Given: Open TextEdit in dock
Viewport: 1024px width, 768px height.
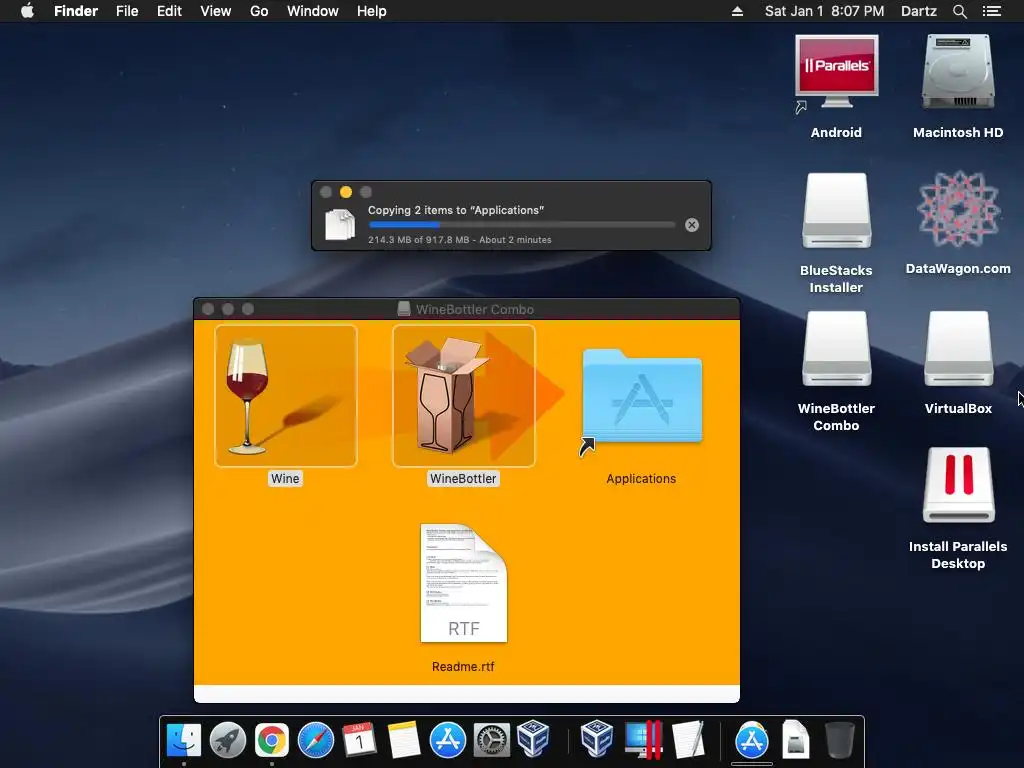Looking at the screenshot, I should coord(688,739).
